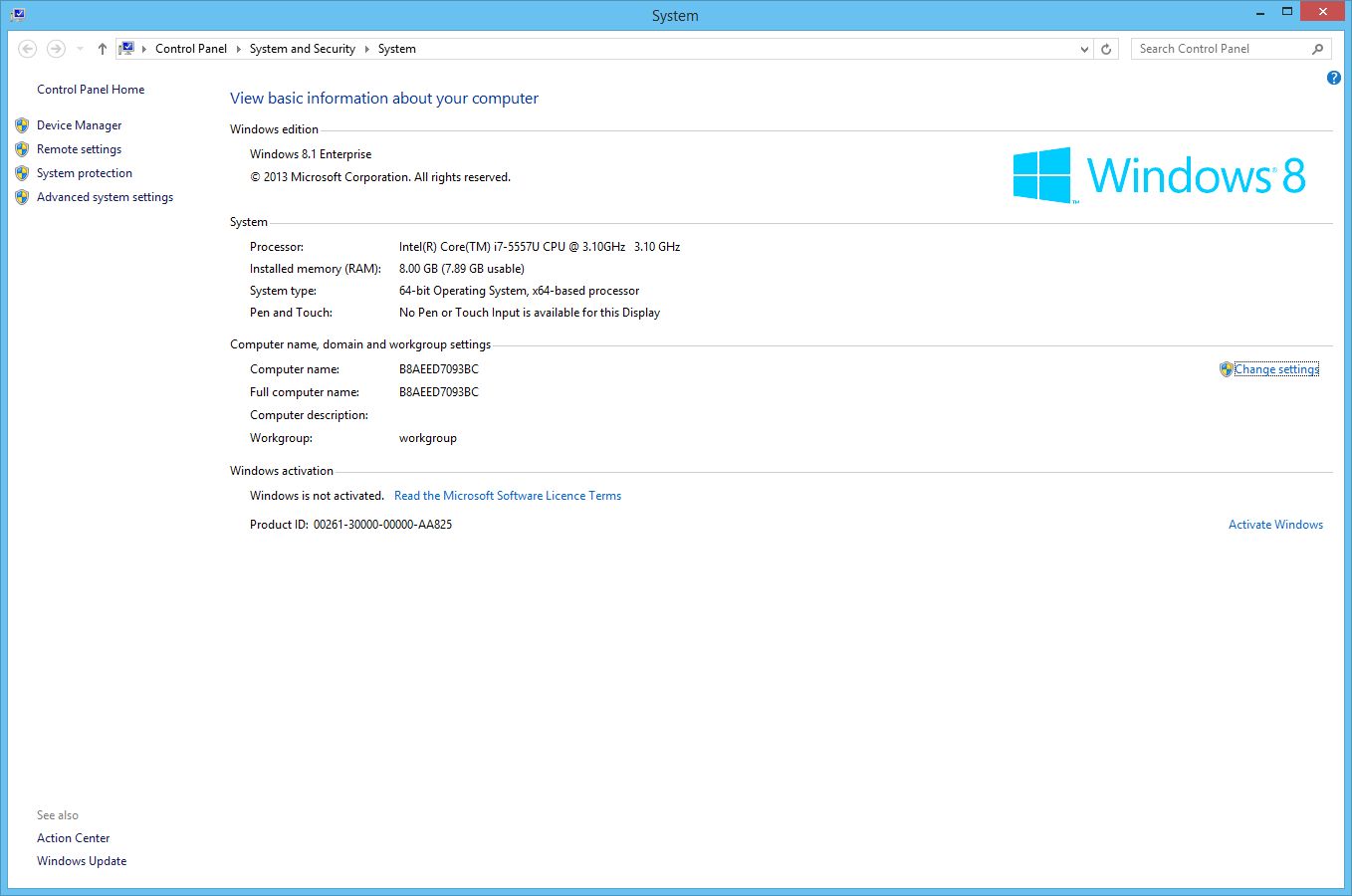Image resolution: width=1352 pixels, height=896 pixels.
Task: Open Device Manager link
Action: [80, 125]
